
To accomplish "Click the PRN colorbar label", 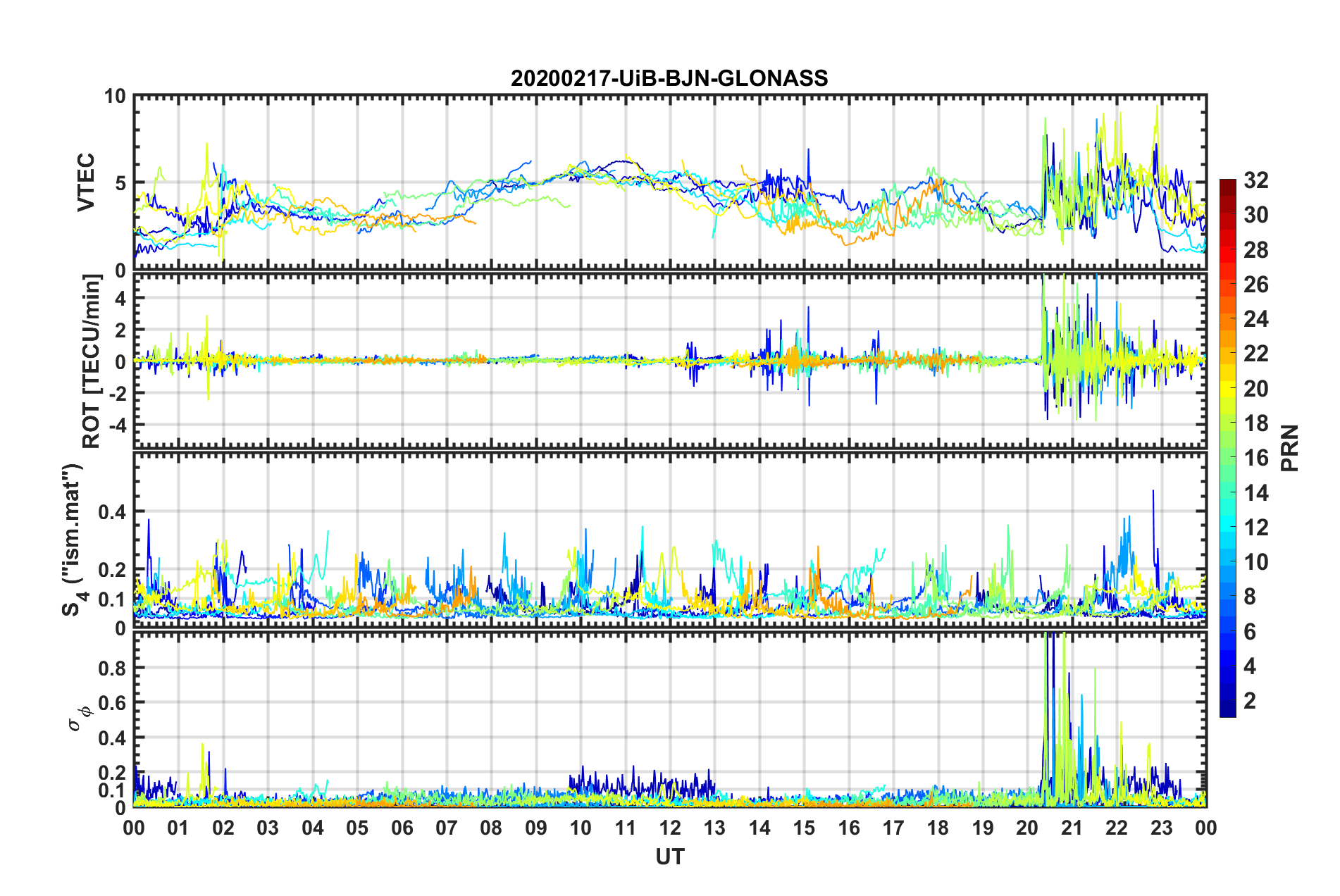I will [x=1290, y=448].
